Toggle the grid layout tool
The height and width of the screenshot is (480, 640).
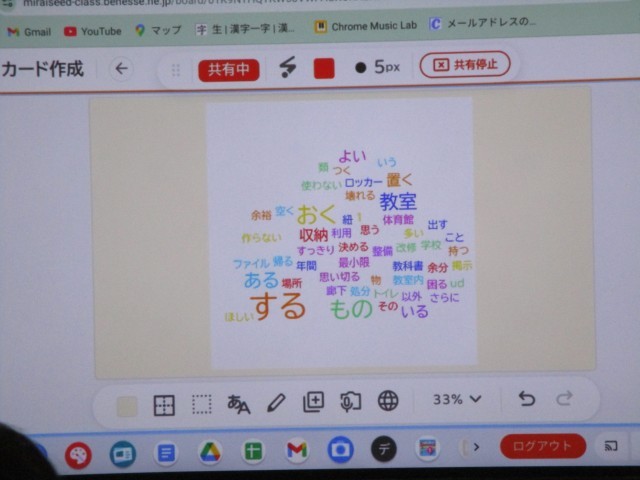[x=164, y=404]
